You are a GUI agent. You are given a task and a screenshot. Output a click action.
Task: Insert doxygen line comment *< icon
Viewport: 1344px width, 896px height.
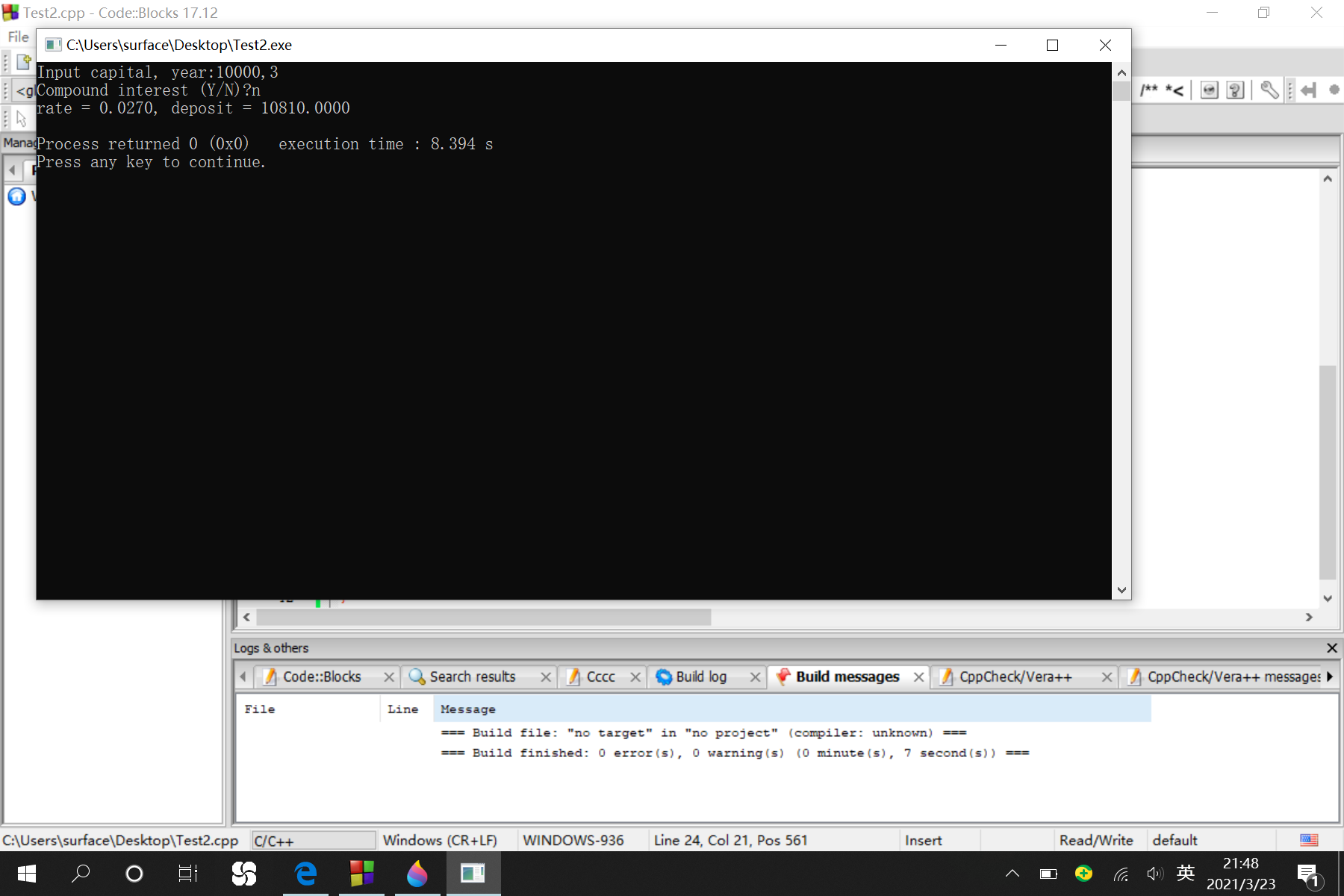[x=1175, y=90]
